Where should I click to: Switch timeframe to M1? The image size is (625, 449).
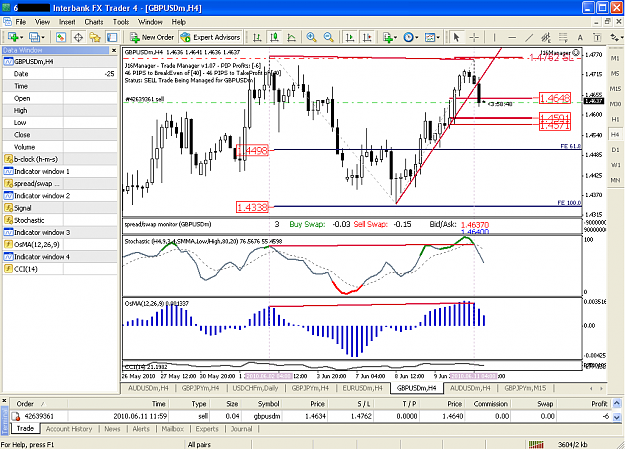pos(615,58)
